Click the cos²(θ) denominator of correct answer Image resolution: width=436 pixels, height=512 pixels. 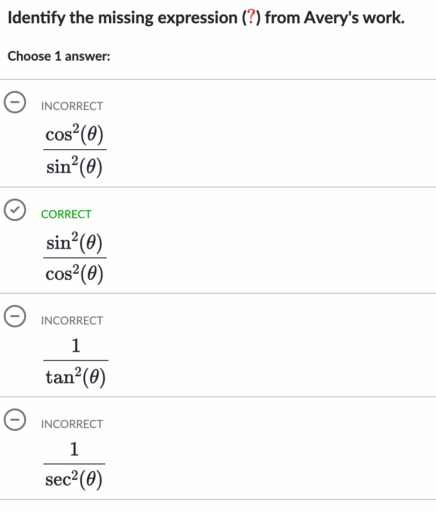(x=75, y=274)
